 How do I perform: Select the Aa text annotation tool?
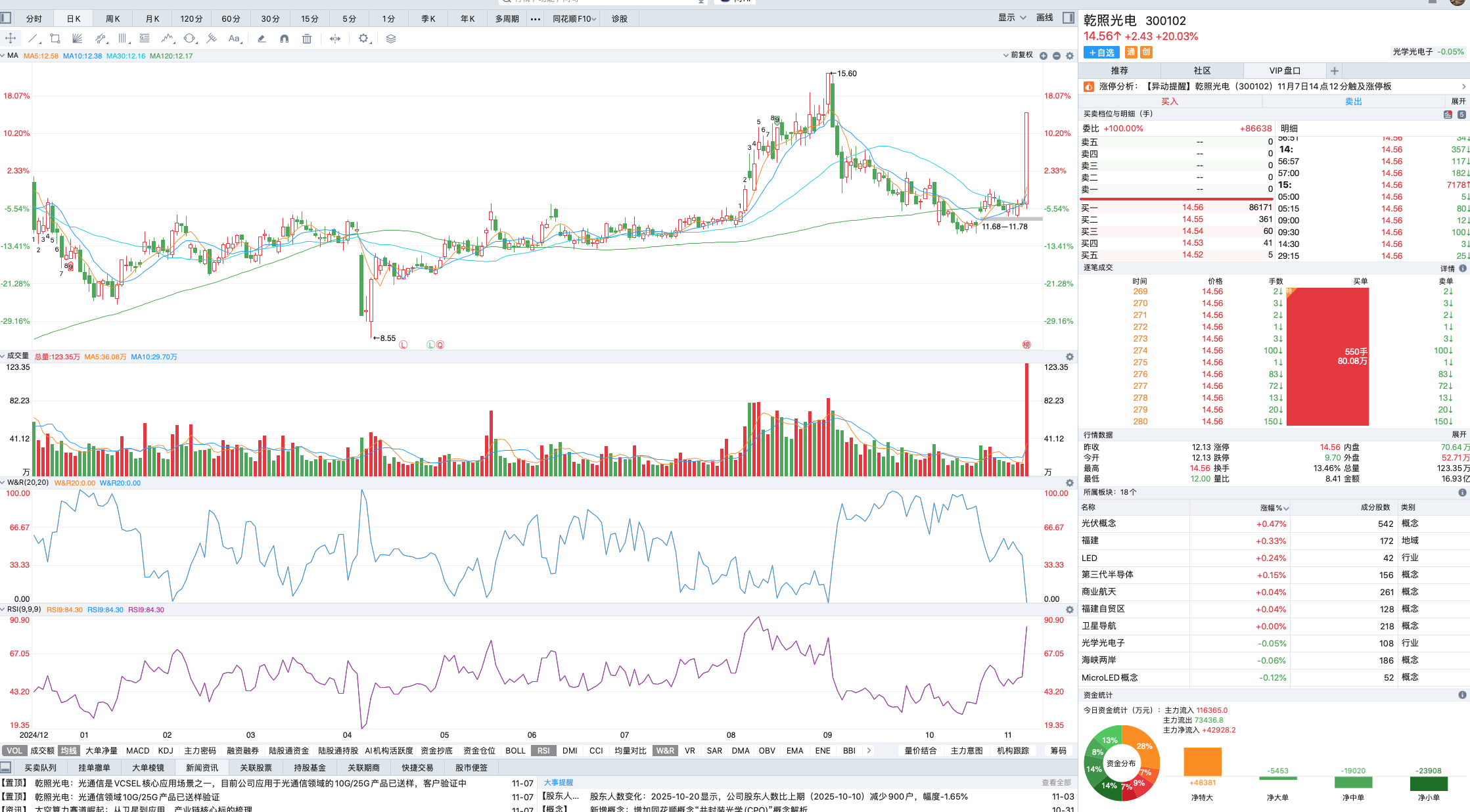(x=235, y=39)
